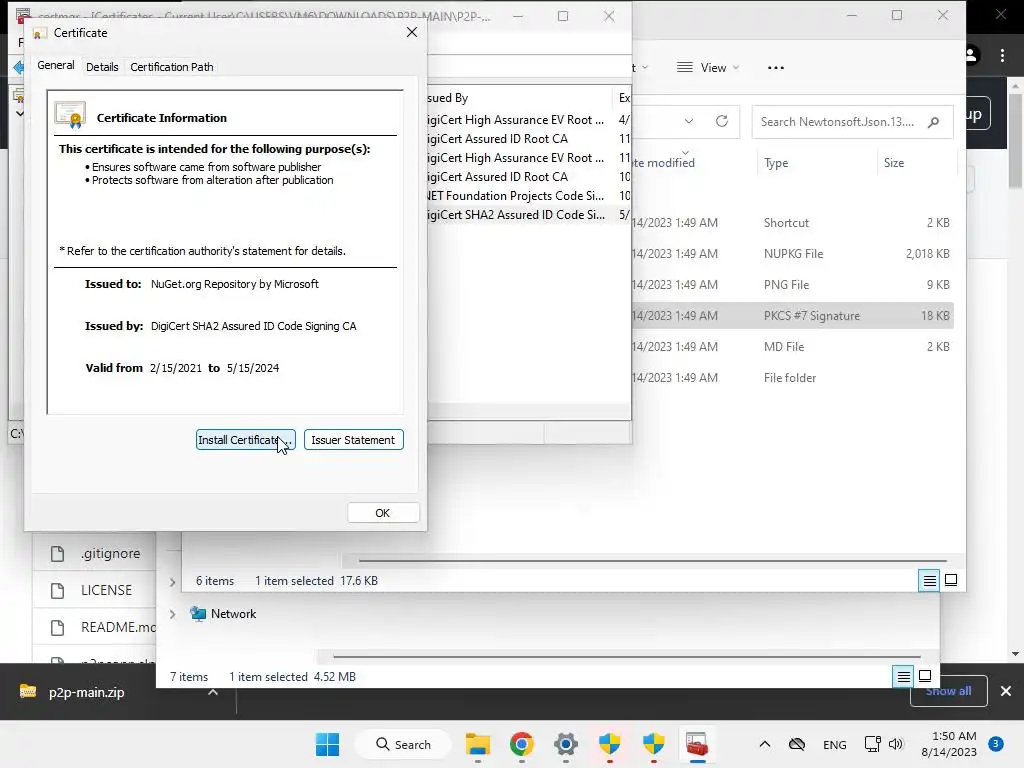Open volume control in system tray
The image size is (1024, 768).
coord(896,744)
